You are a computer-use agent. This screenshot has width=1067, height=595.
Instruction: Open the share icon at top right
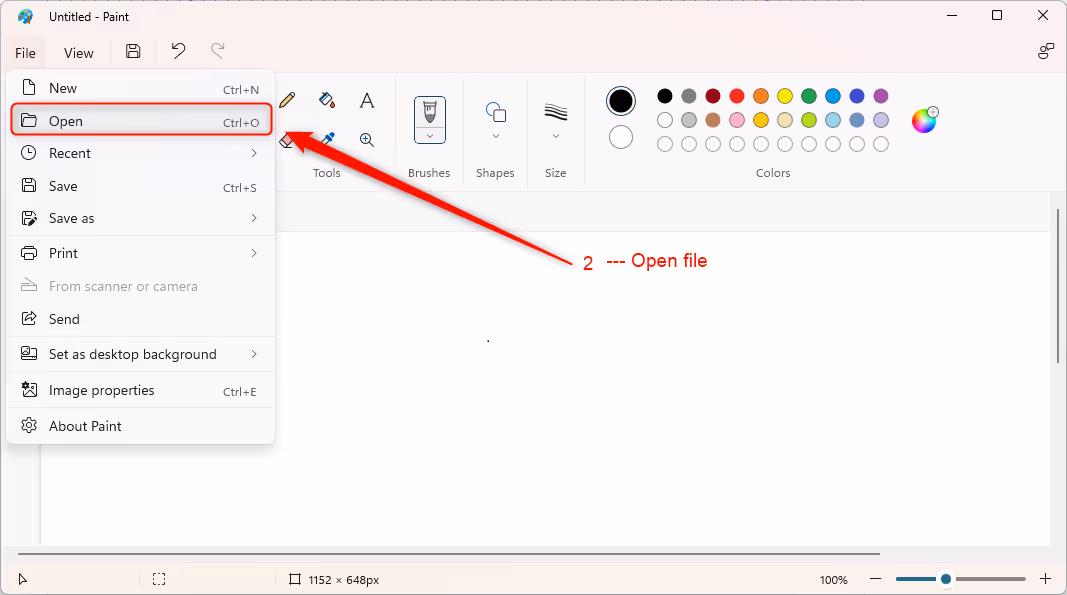pyautogui.click(x=1045, y=51)
